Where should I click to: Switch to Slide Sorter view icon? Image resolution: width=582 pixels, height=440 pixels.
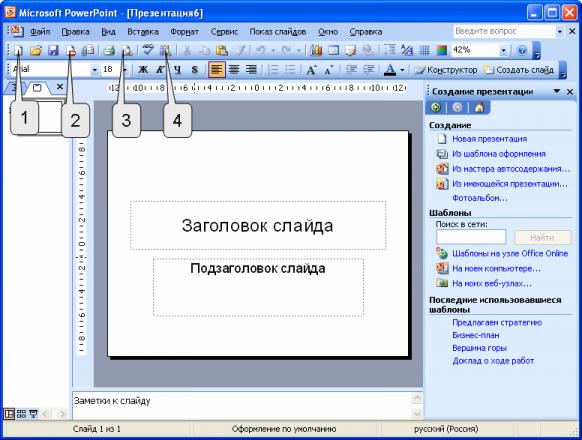[22, 414]
